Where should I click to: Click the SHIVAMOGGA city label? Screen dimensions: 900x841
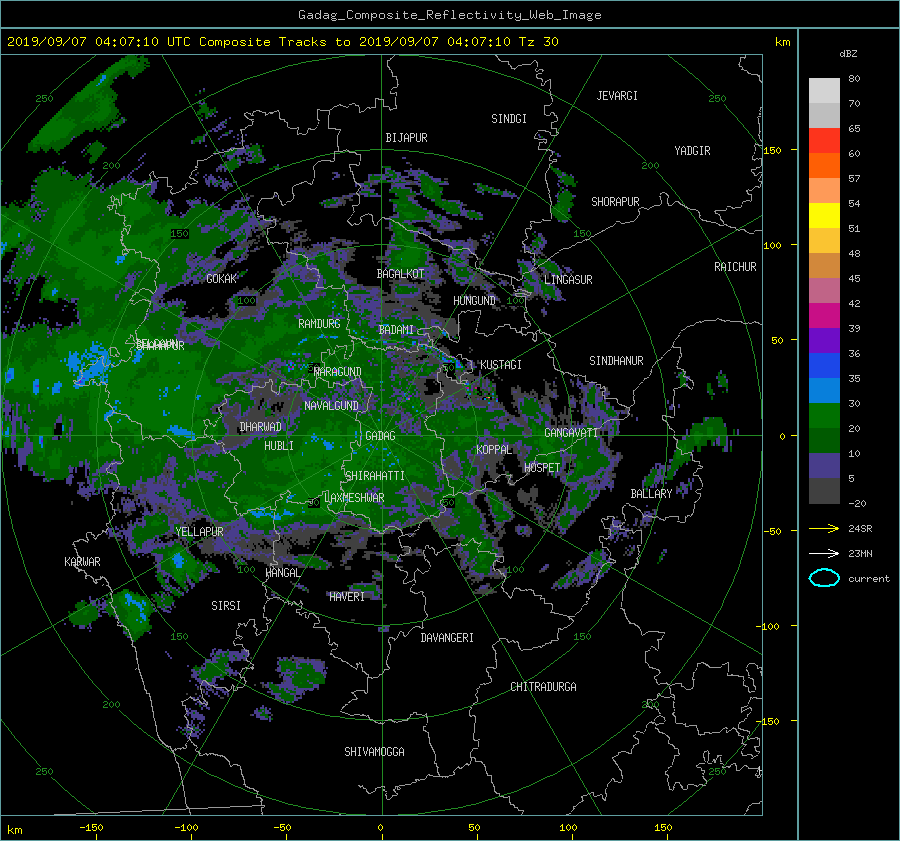click(x=374, y=752)
